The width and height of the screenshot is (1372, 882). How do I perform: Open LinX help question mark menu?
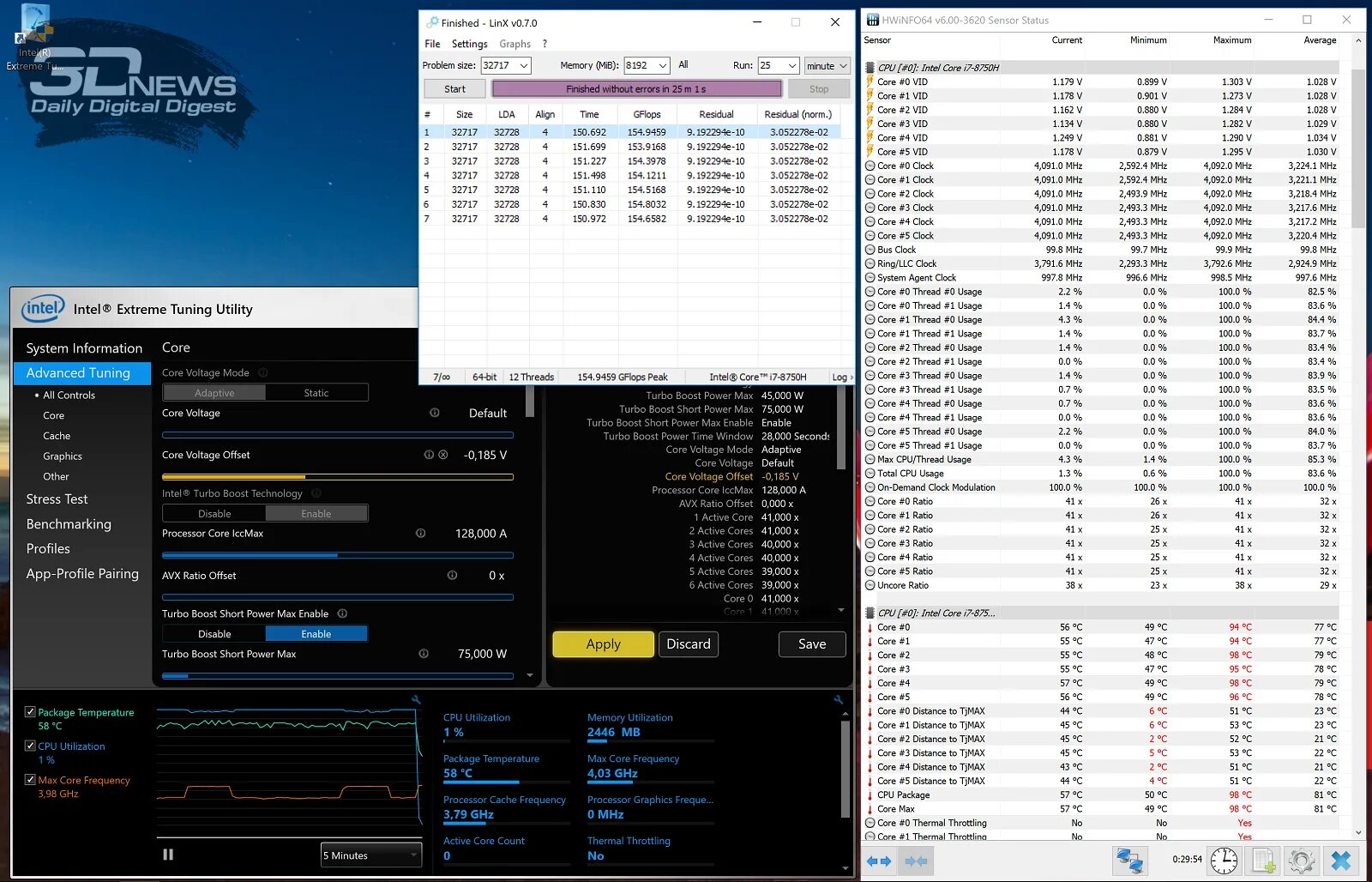[x=545, y=44]
